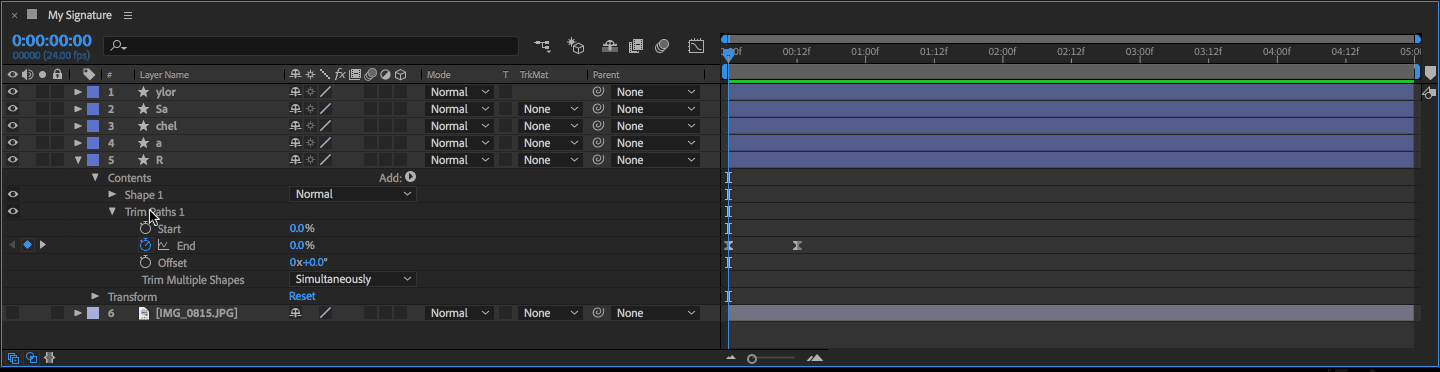Expand the ylor layer properties
The height and width of the screenshot is (372, 1440).
[78, 92]
